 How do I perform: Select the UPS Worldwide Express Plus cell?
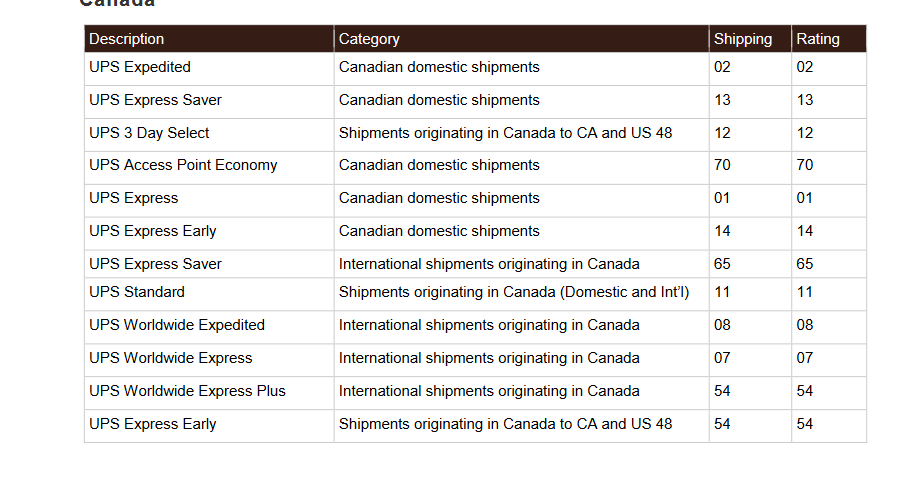coord(209,393)
